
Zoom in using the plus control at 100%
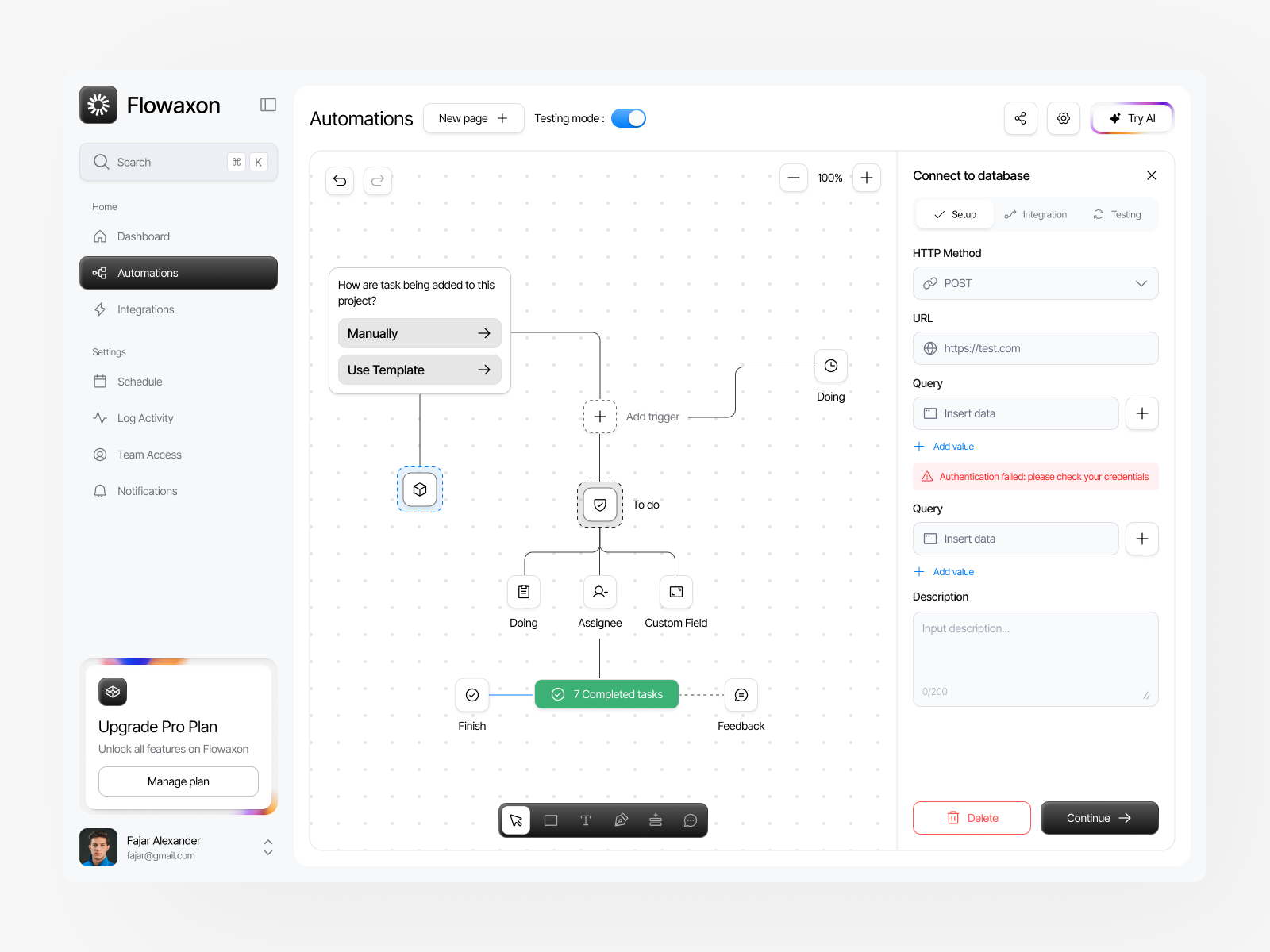[x=866, y=178]
